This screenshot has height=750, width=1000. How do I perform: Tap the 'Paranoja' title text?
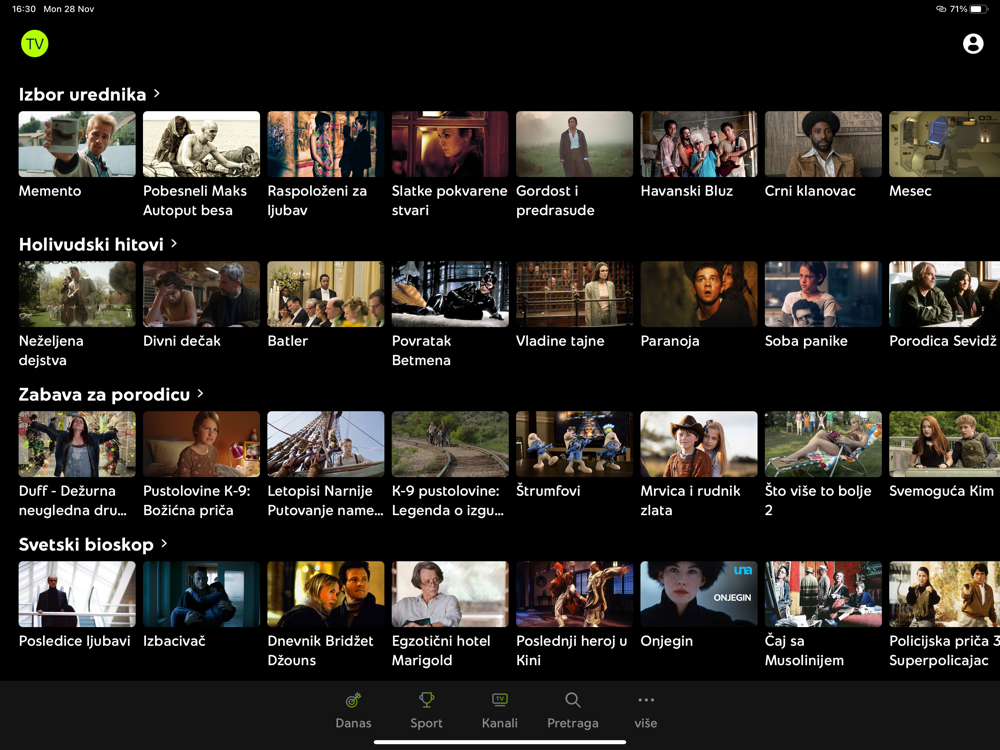(x=670, y=341)
